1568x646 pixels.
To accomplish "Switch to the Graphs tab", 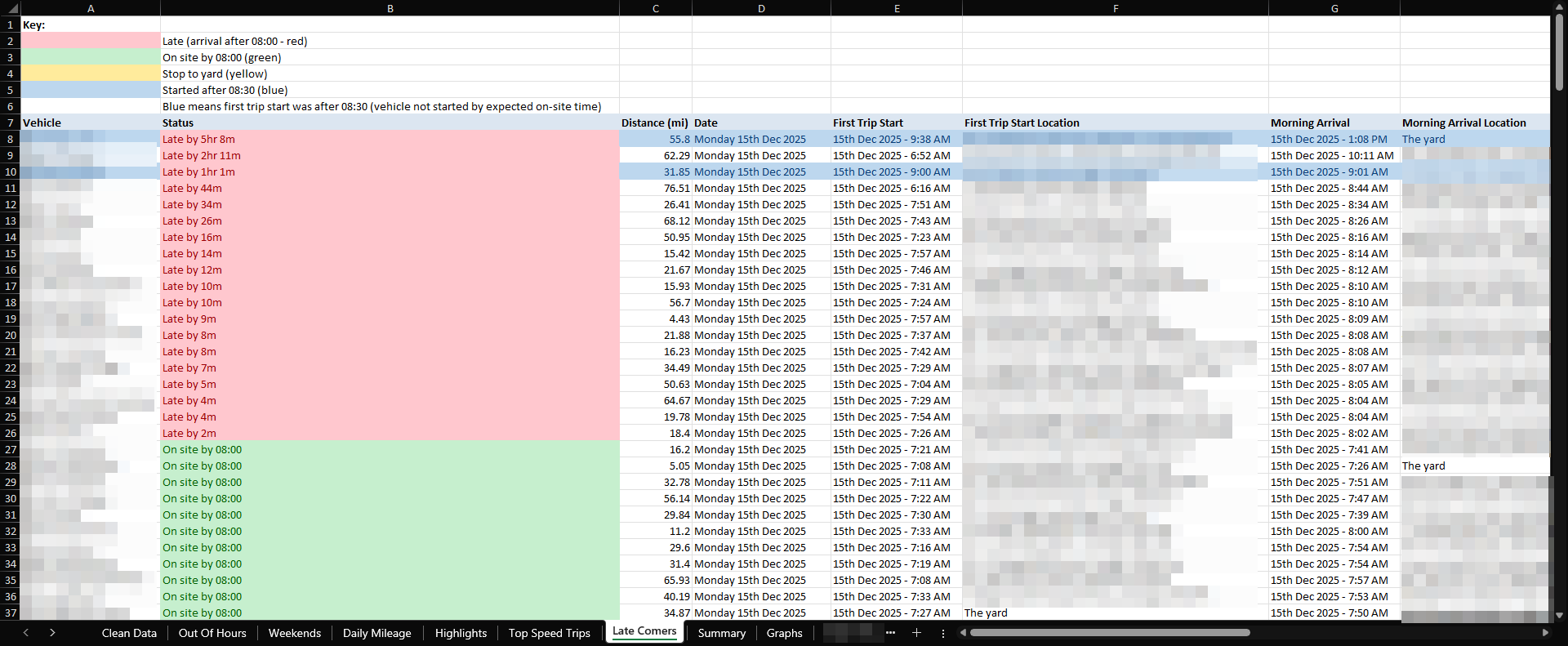I will 785,633.
